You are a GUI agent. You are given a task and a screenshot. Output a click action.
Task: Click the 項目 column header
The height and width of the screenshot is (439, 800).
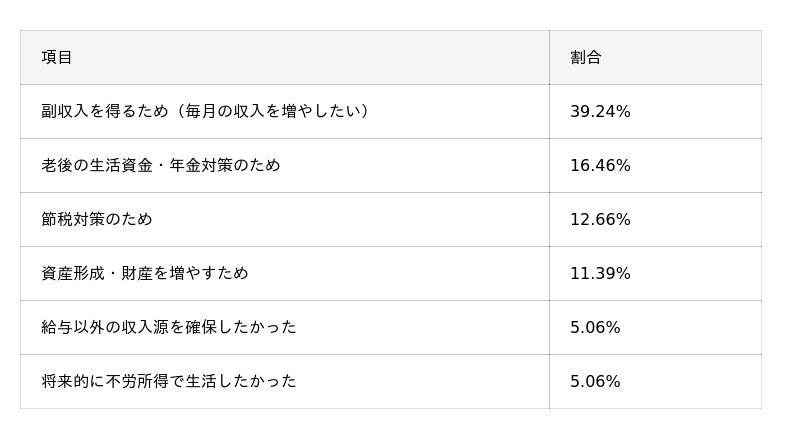(57, 58)
